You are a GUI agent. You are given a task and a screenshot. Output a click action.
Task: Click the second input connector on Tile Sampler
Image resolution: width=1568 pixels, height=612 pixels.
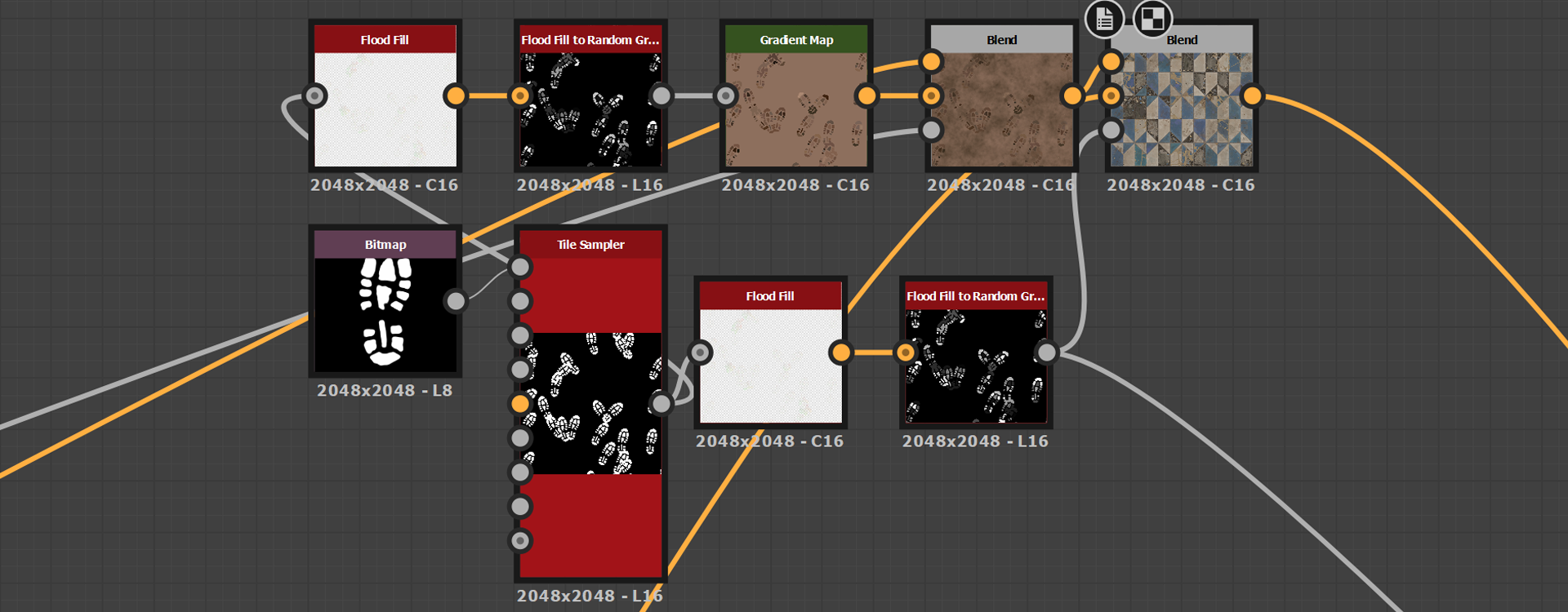click(520, 301)
